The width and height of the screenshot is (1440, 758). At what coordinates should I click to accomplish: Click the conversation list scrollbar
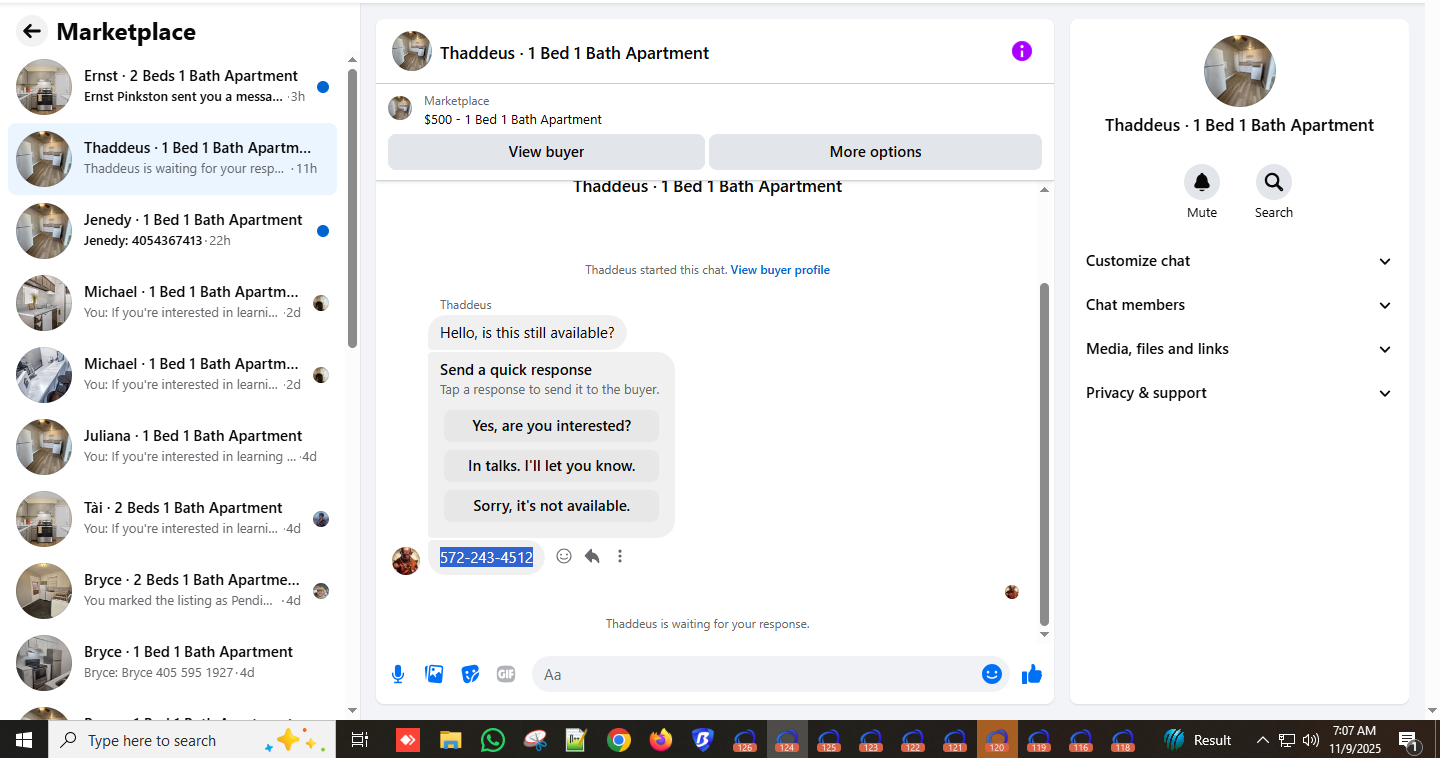click(x=352, y=208)
